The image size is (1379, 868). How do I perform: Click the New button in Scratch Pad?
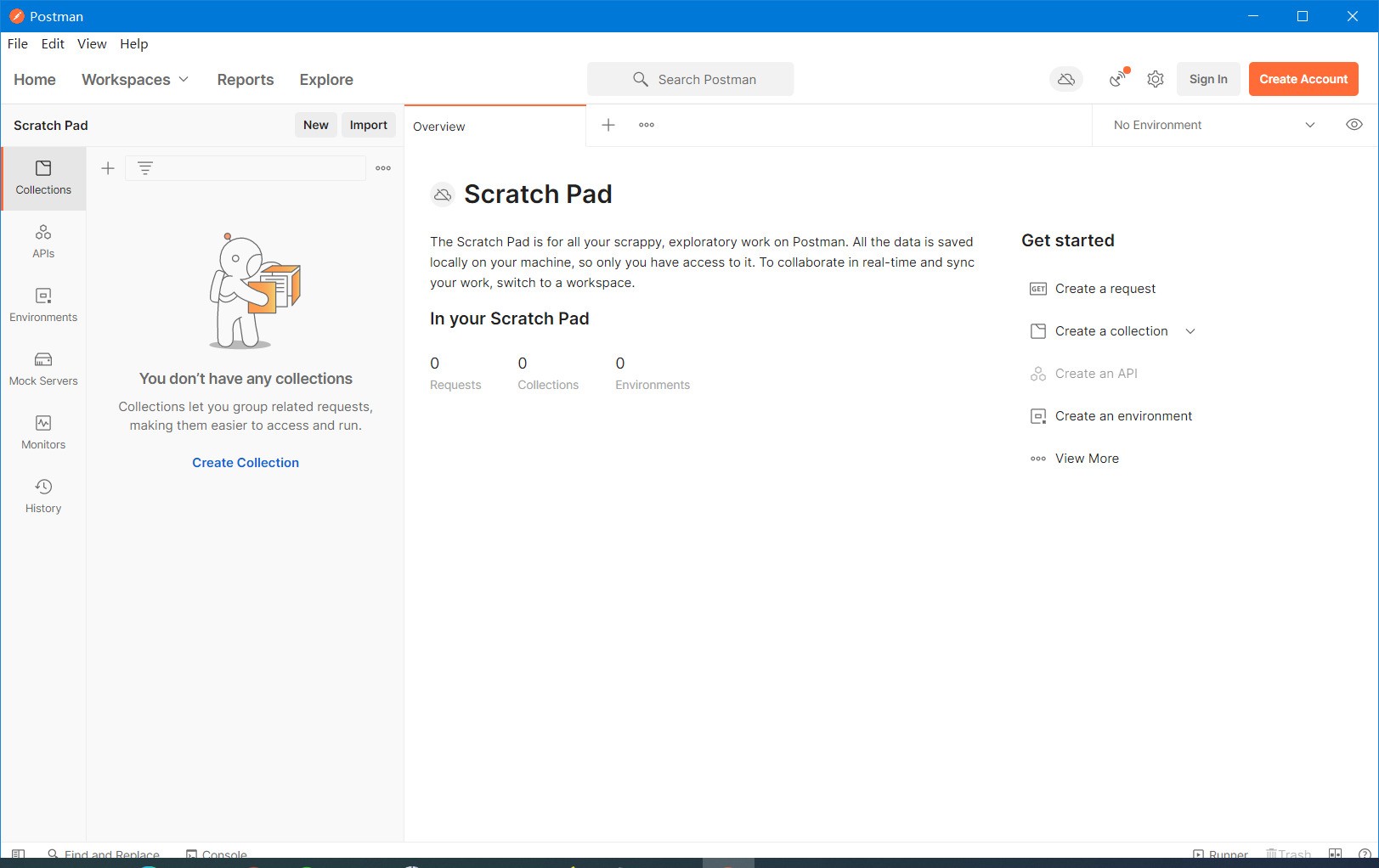[316, 125]
